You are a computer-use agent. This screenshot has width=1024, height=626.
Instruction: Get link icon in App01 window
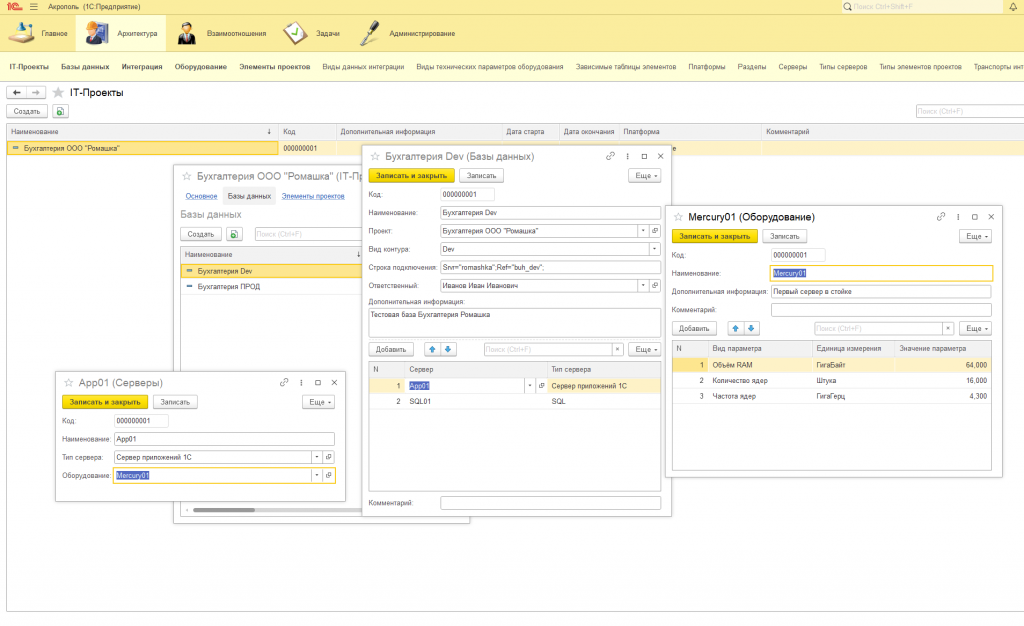(283, 383)
